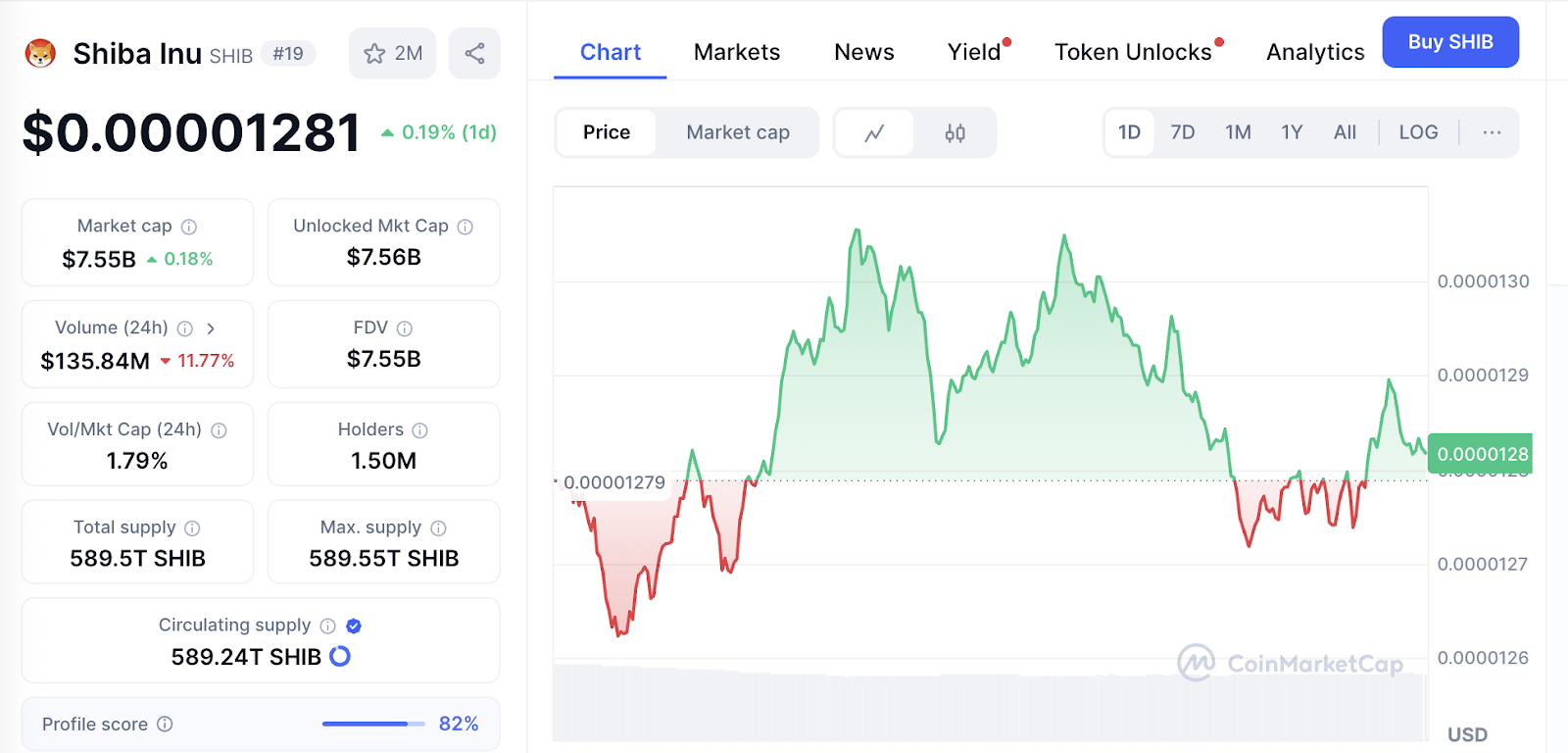The image size is (1568, 753).
Task: Click the 0.00001279 baseline price label
Action: [614, 482]
